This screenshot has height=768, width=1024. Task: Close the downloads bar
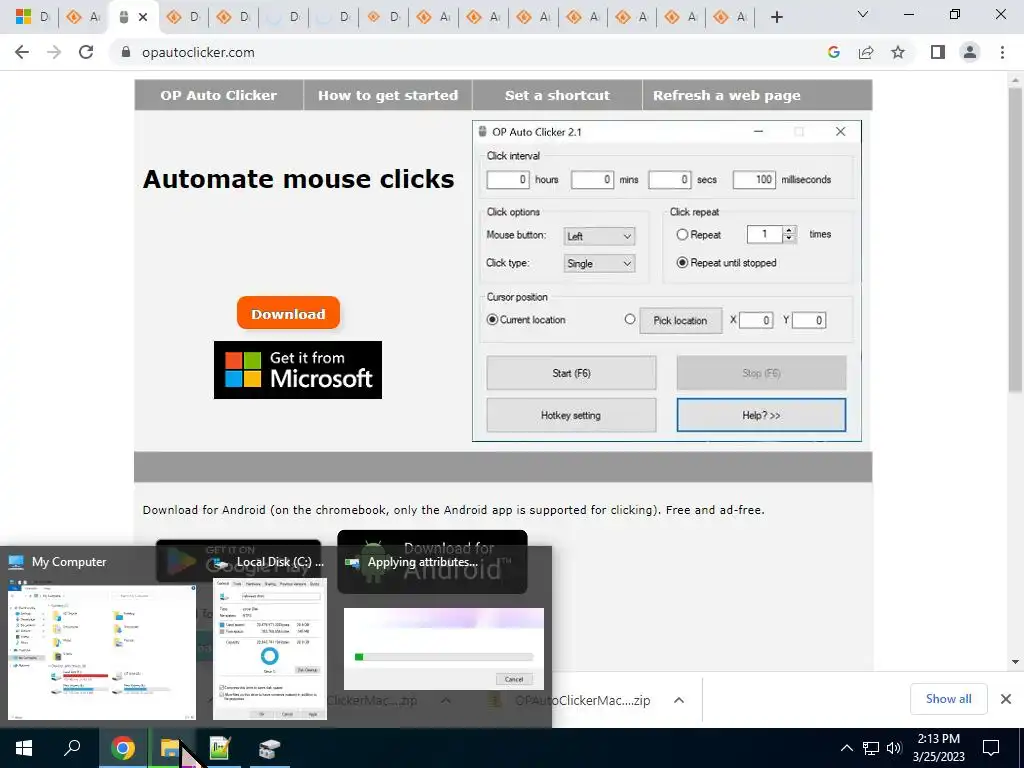[x=1006, y=699]
